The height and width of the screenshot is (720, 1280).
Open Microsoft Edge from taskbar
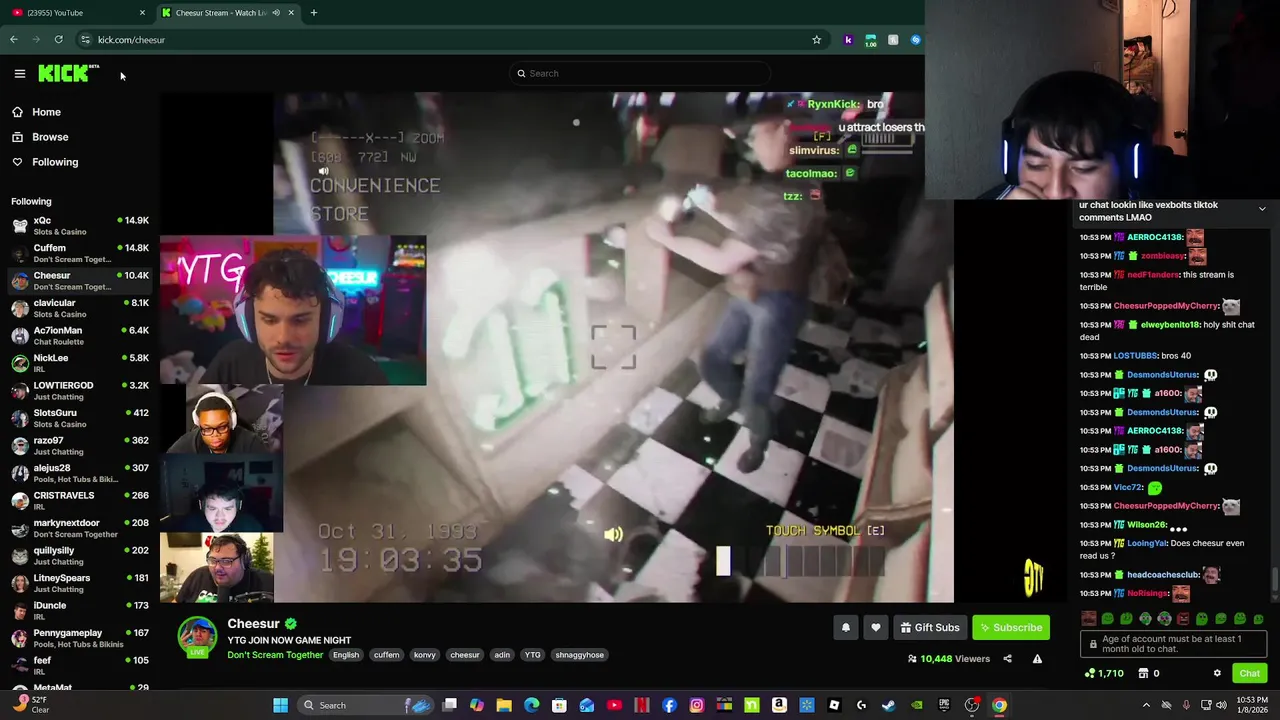pyautogui.click(x=532, y=705)
